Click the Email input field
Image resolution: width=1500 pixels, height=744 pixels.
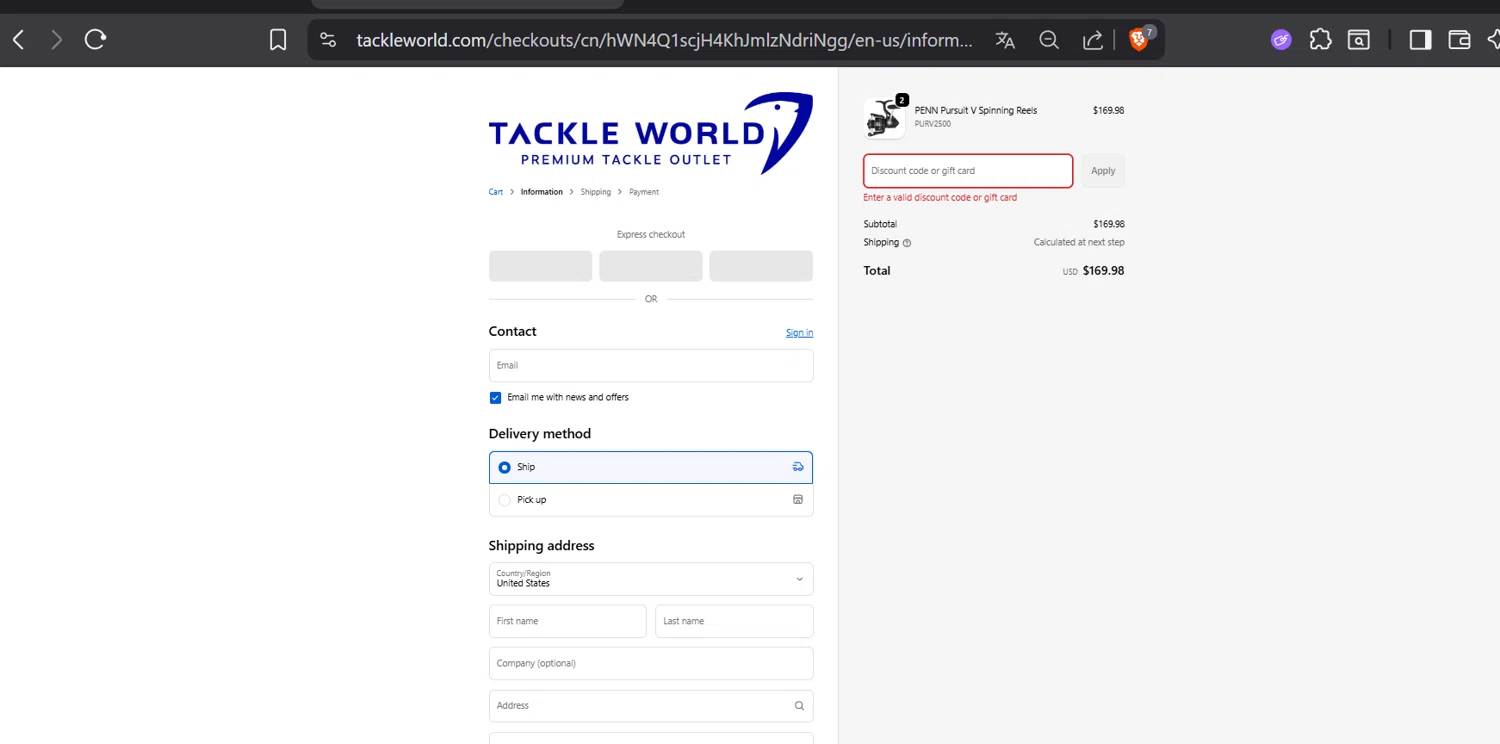[x=651, y=366]
